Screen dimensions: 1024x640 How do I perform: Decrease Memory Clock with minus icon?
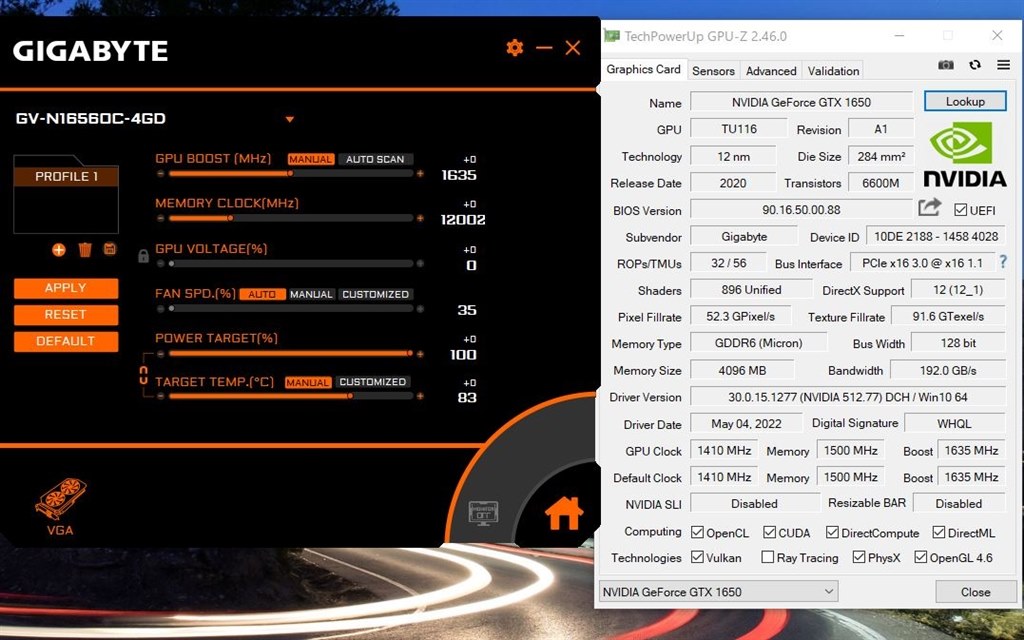pos(161,218)
